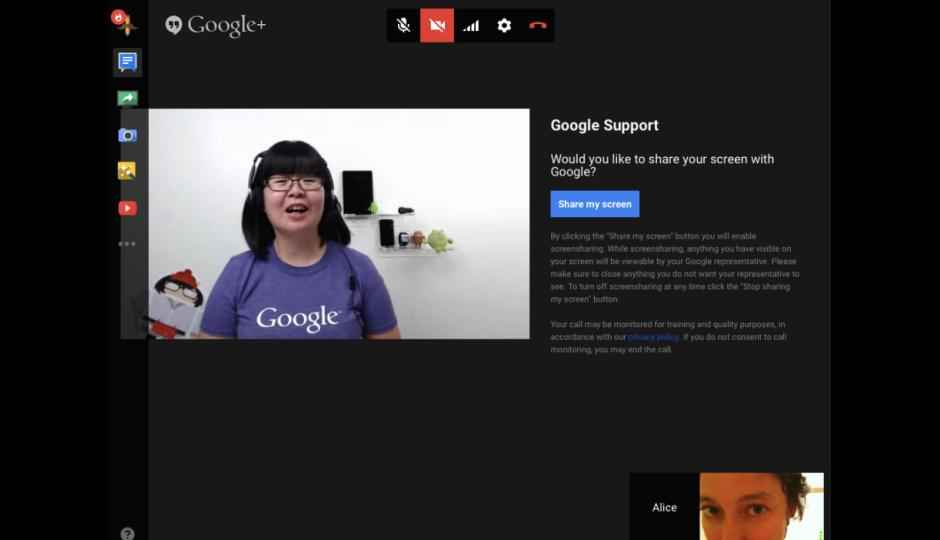Toggle the camera off button
The image size is (940, 540).
tap(437, 25)
